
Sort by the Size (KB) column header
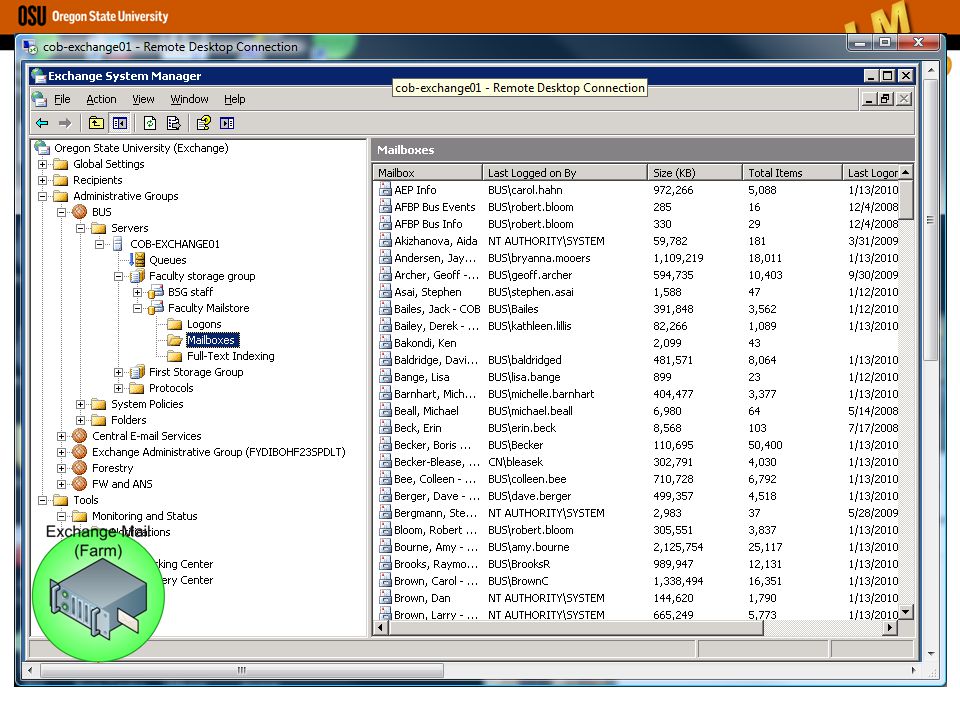coord(695,173)
